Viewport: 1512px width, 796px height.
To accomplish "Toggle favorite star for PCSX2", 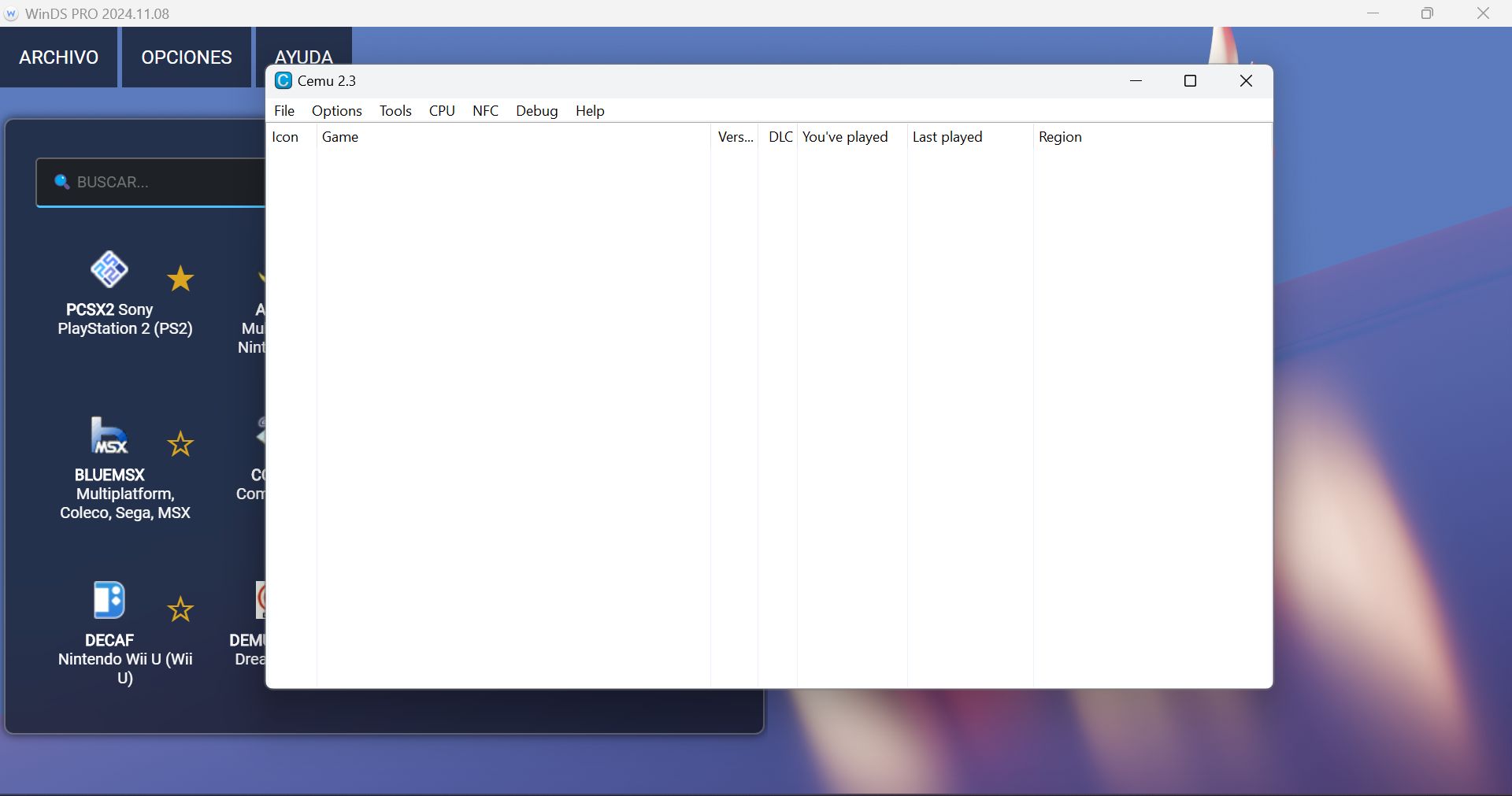I will (x=180, y=279).
